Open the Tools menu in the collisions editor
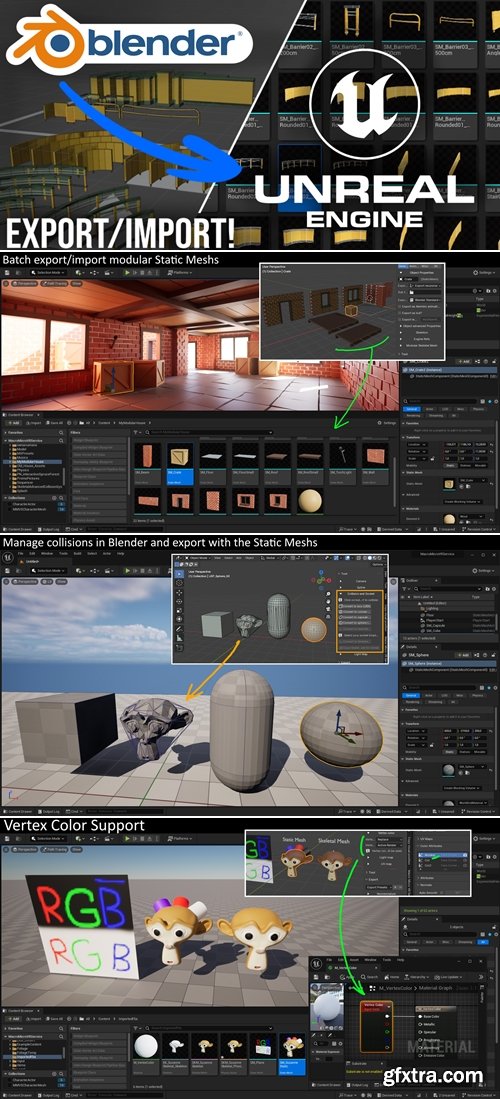 63,554
